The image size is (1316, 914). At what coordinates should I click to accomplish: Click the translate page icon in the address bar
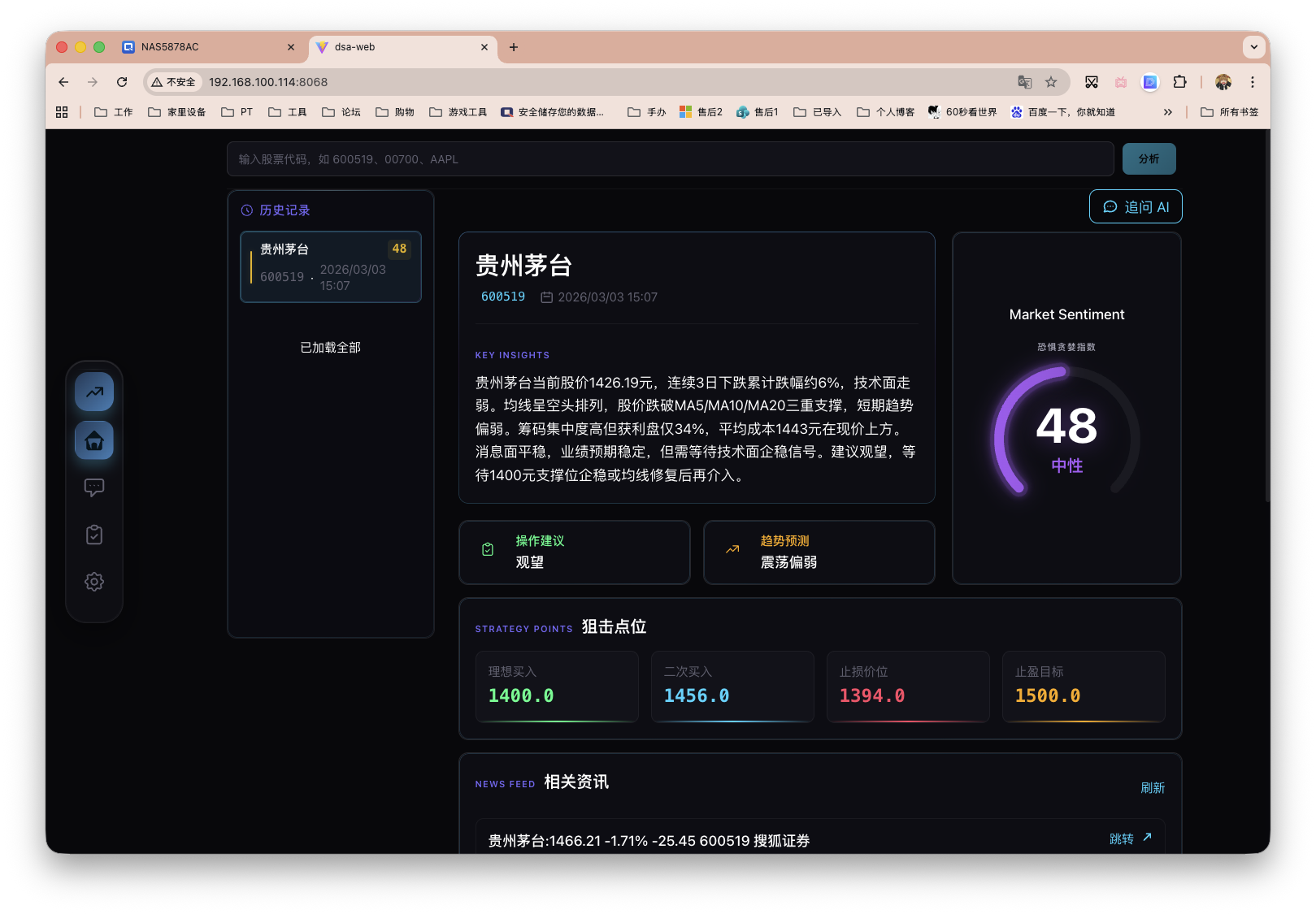coord(1025,82)
